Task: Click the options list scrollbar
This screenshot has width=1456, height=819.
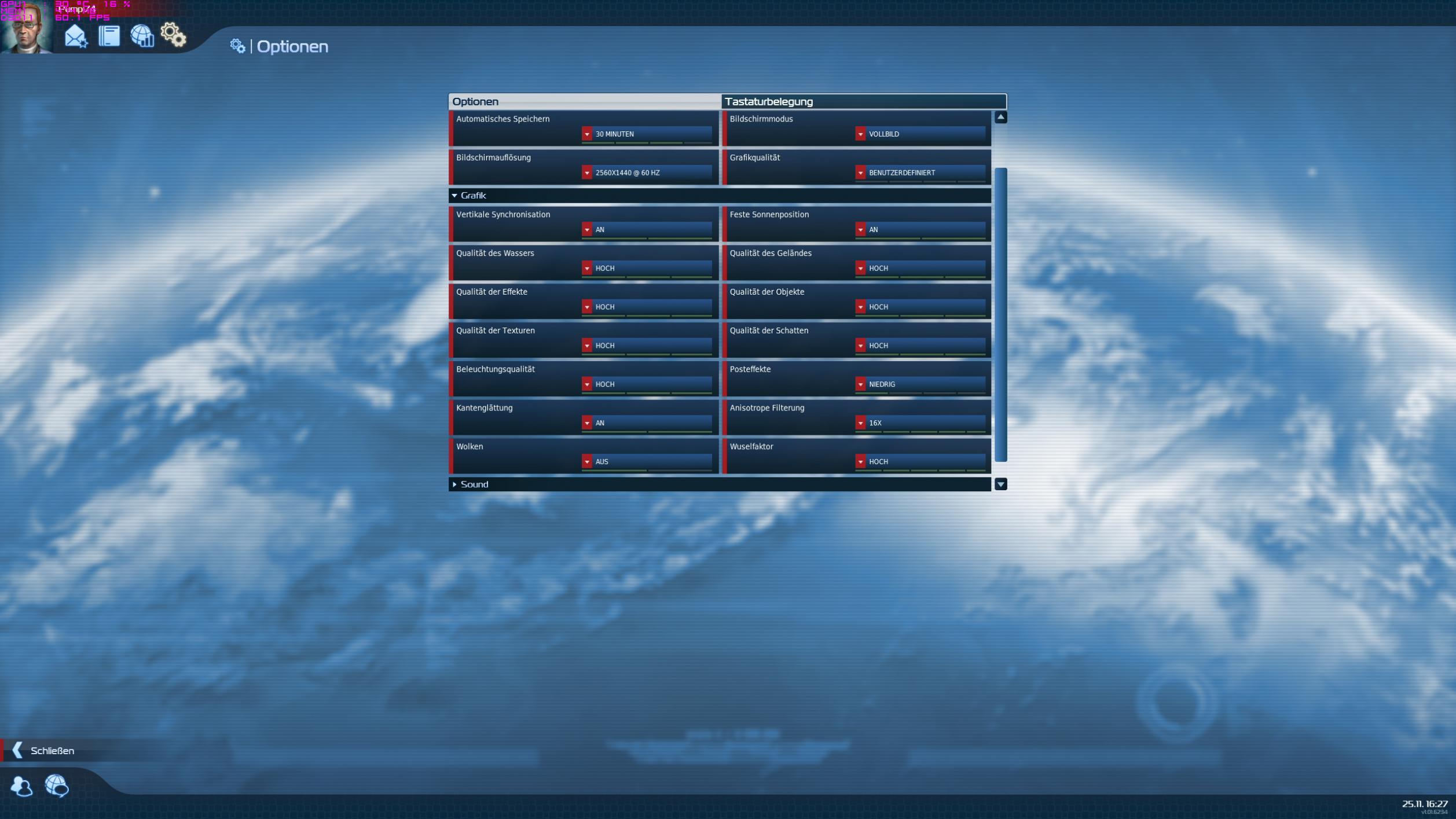Action: click(1000, 314)
